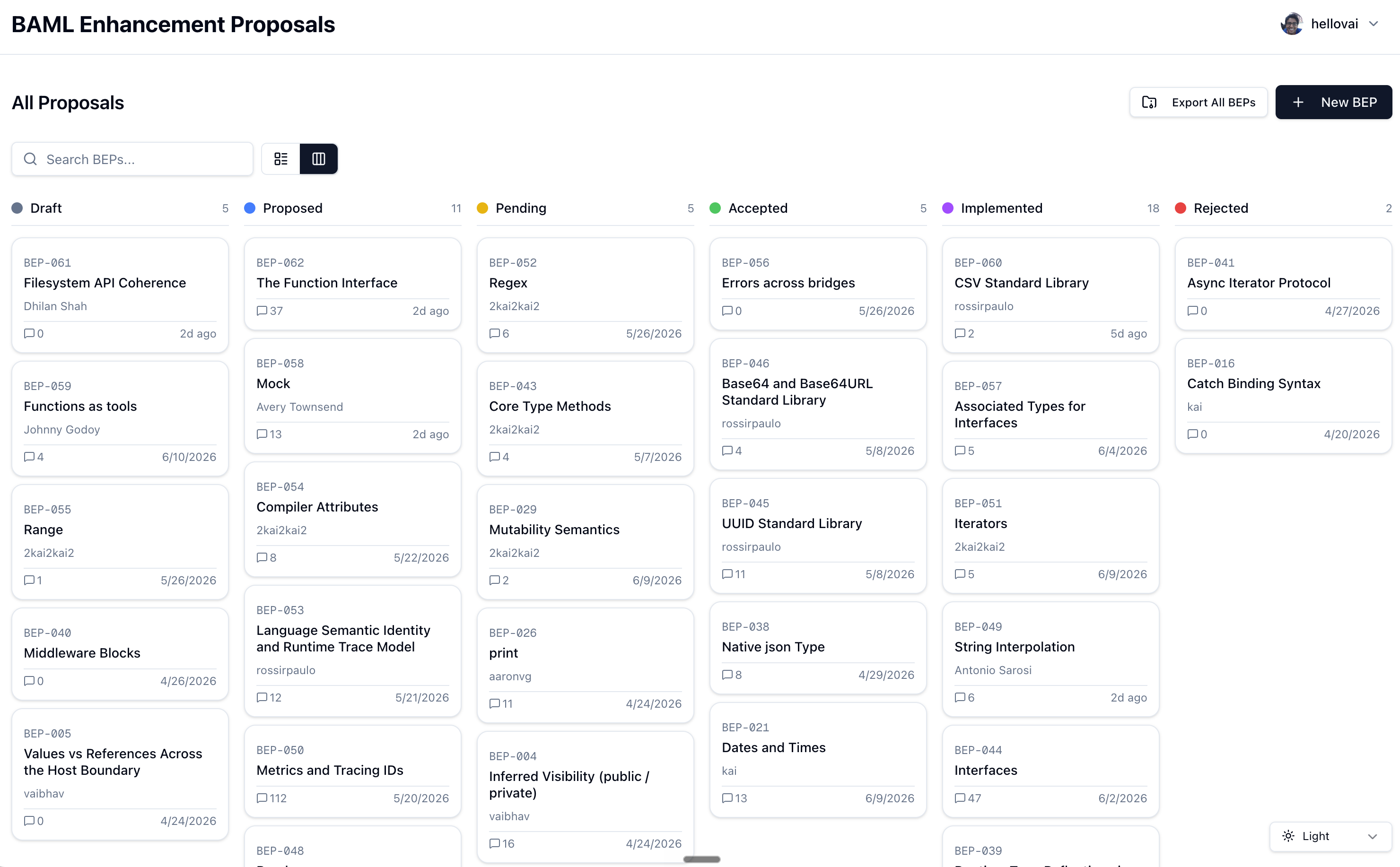This screenshot has width=1400, height=867.
Task: Focus the Search BEPs input field
Action: [x=132, y=159]
